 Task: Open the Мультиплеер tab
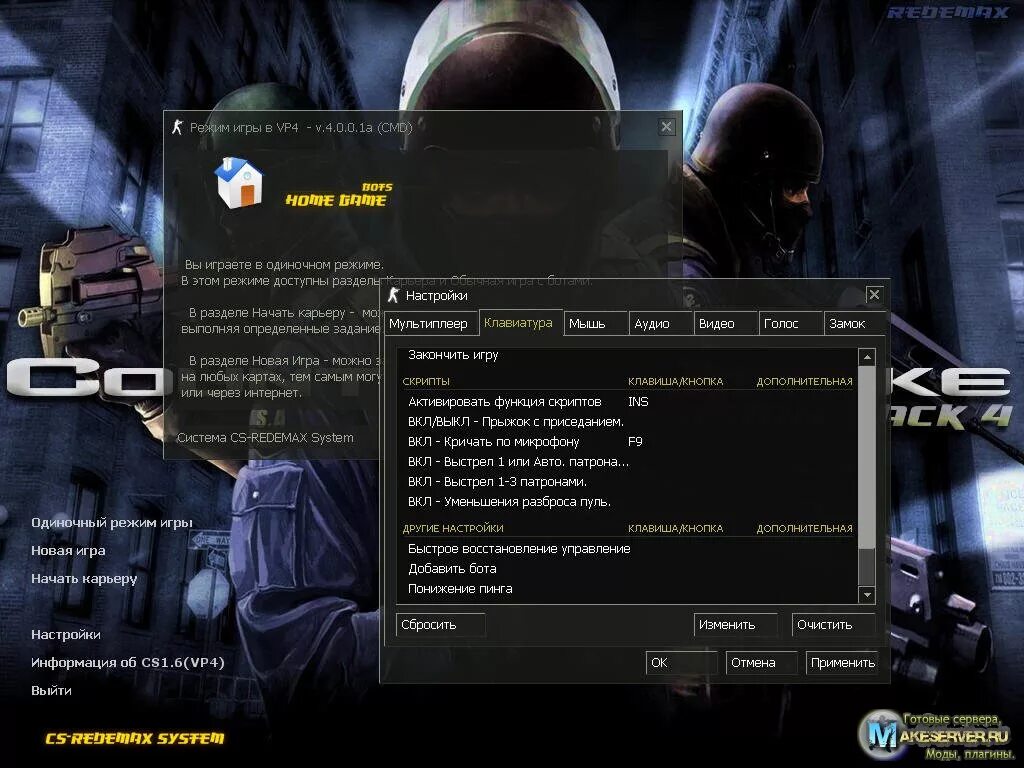432,324
